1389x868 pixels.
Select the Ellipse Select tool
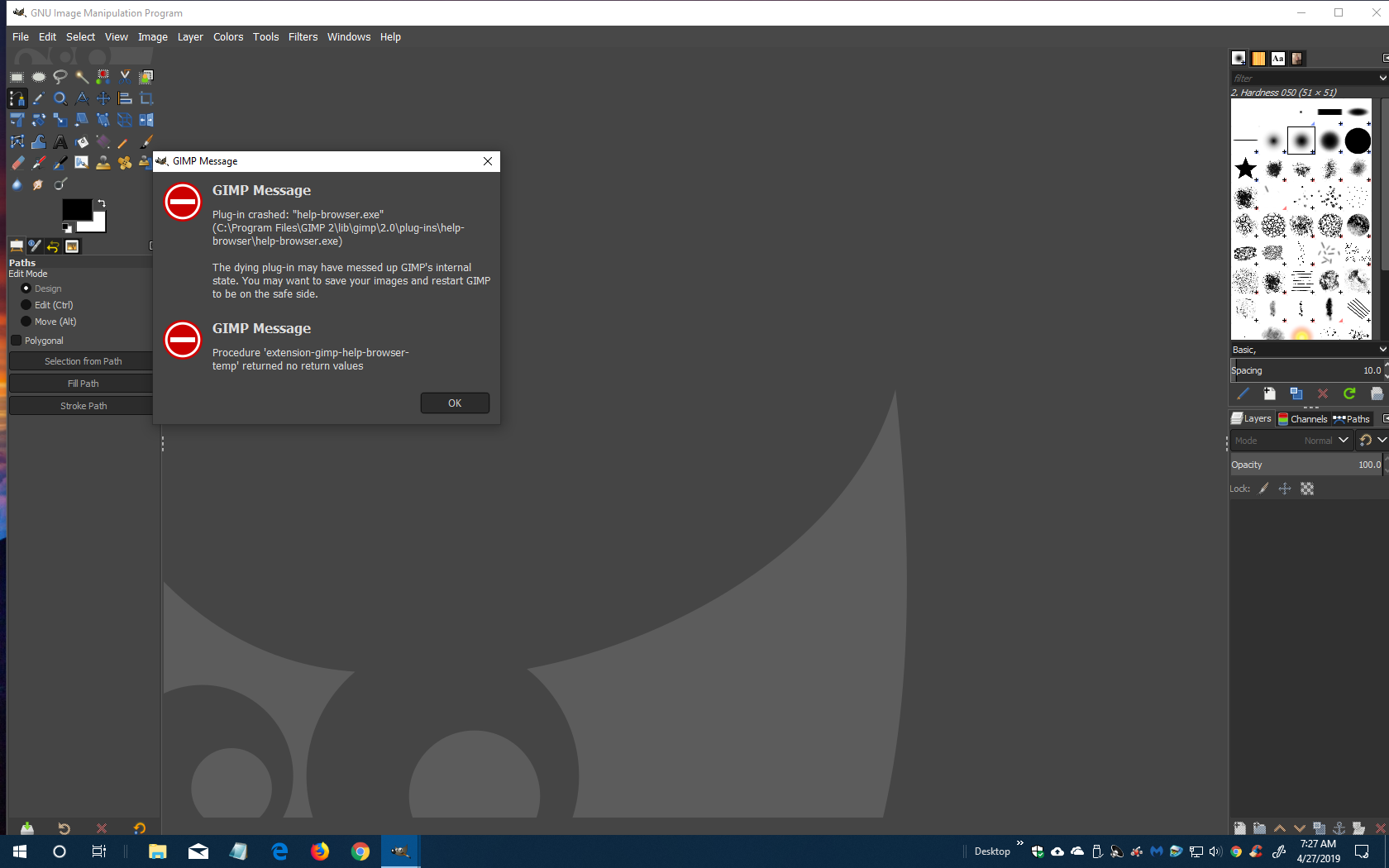[38, 77]
